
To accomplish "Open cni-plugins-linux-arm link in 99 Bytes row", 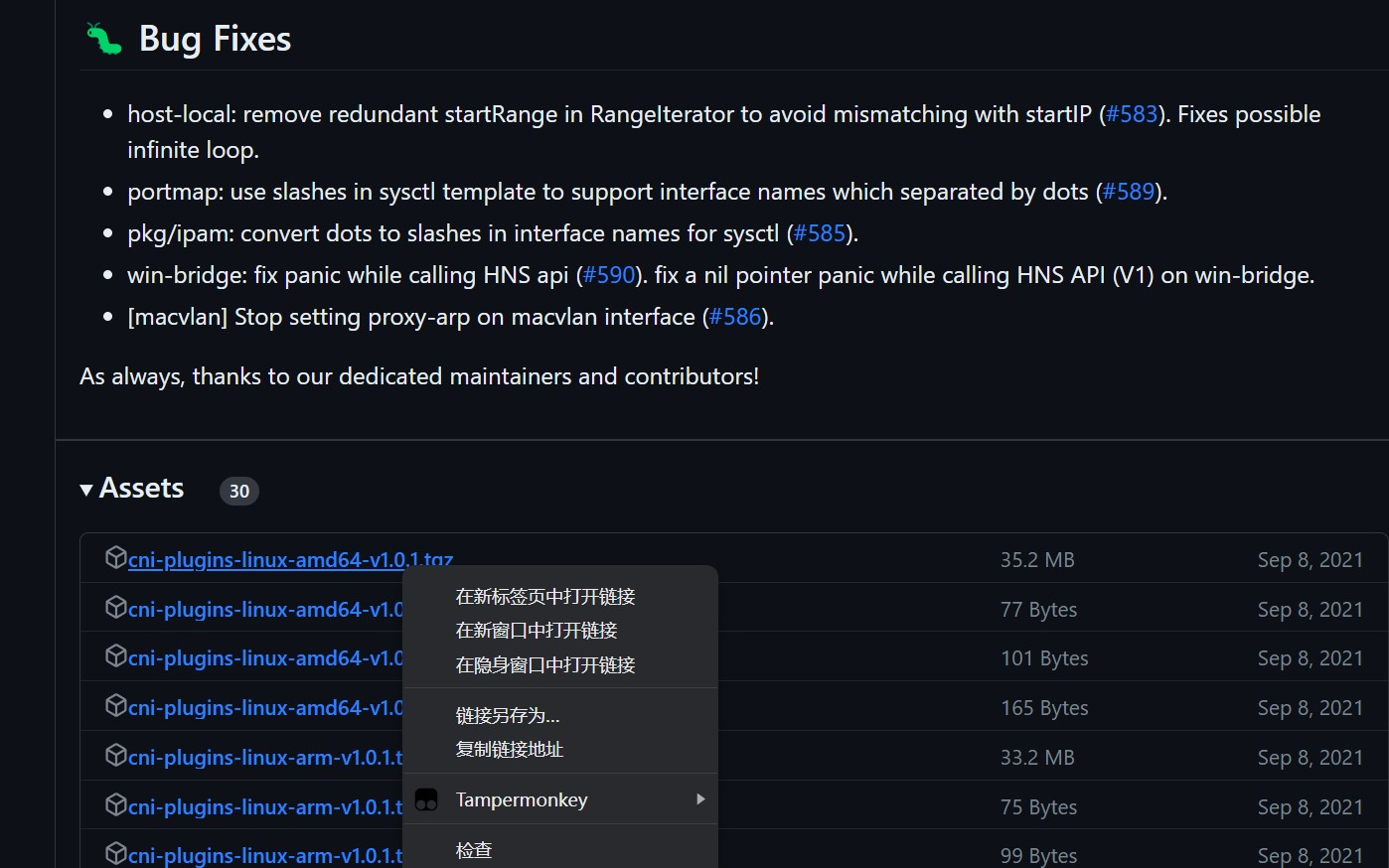I will pyautogui.click(x=265, y=856).
